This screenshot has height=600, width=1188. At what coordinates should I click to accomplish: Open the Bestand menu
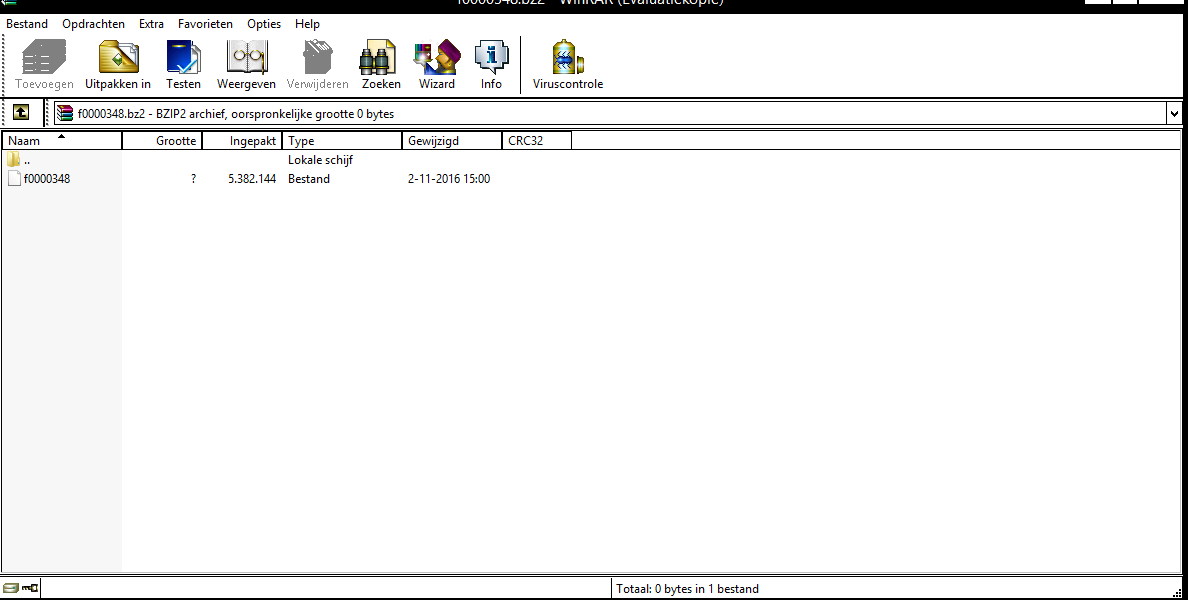click(x=27, y=24)
